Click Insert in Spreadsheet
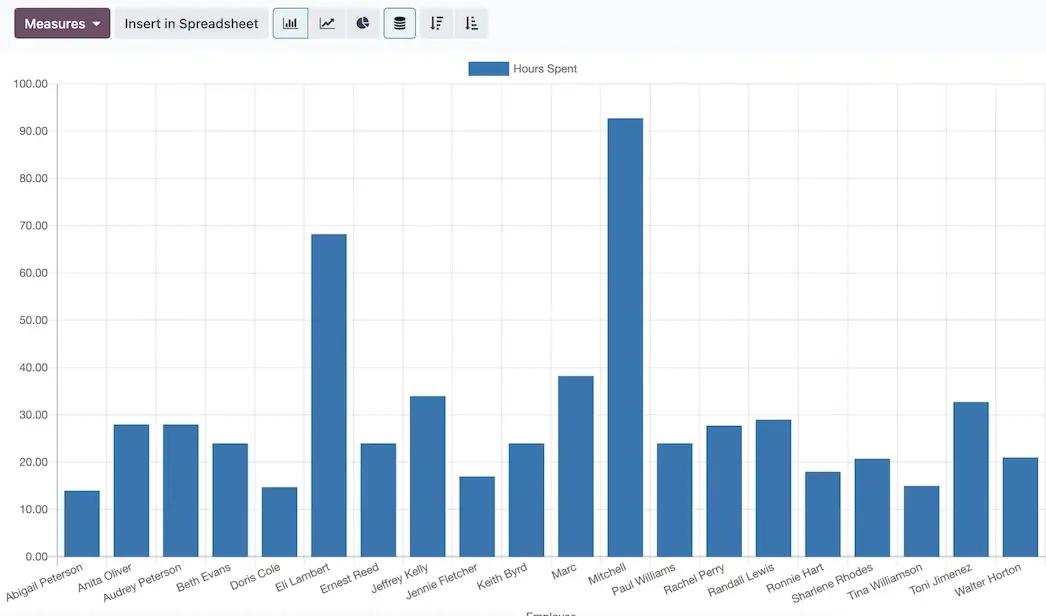 tap(190, 22)
